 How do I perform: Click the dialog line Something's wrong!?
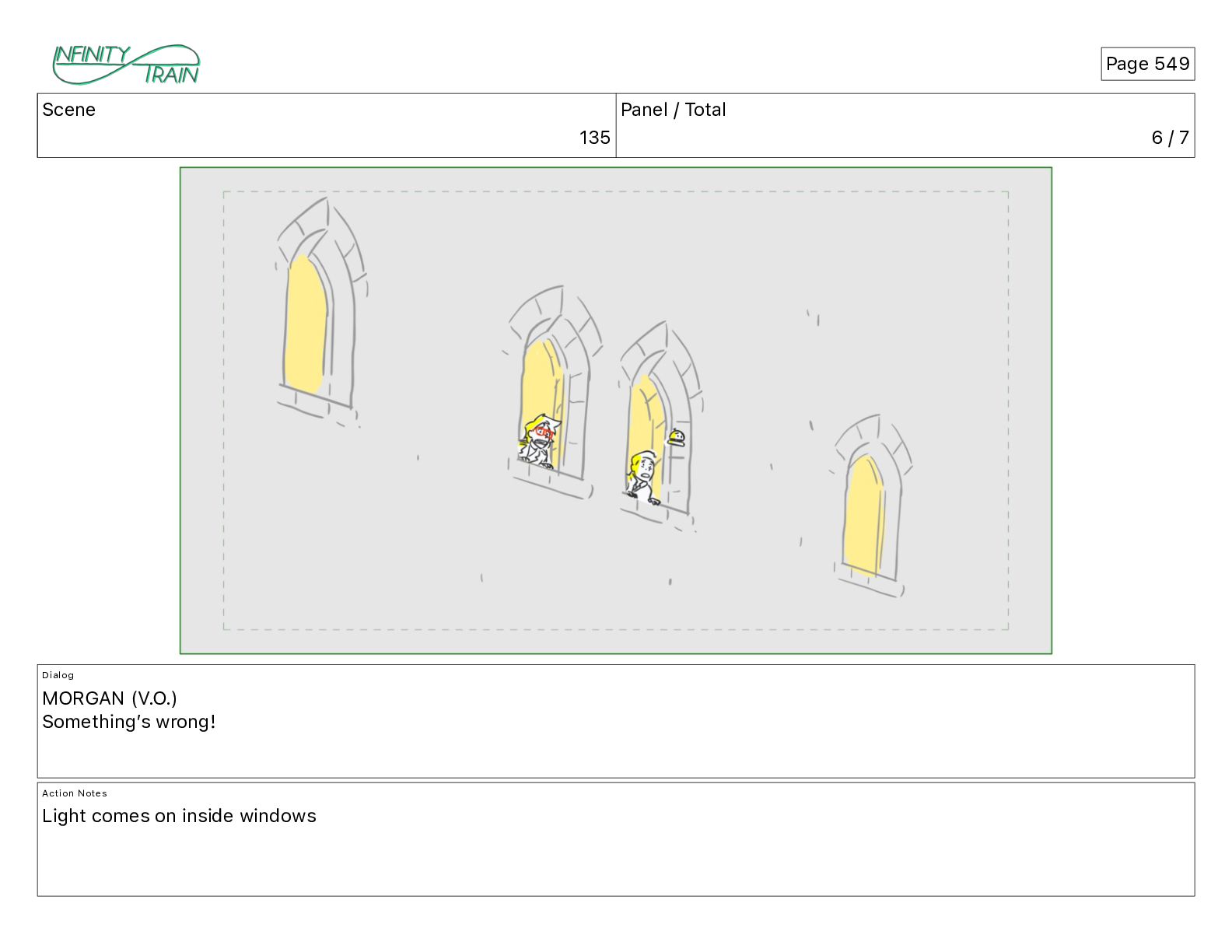[129, 722]
